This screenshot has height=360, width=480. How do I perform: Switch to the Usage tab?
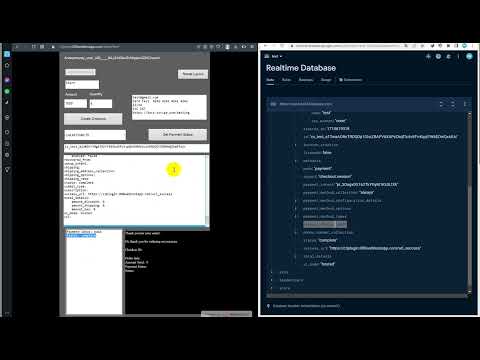click(x=326, y=80)
